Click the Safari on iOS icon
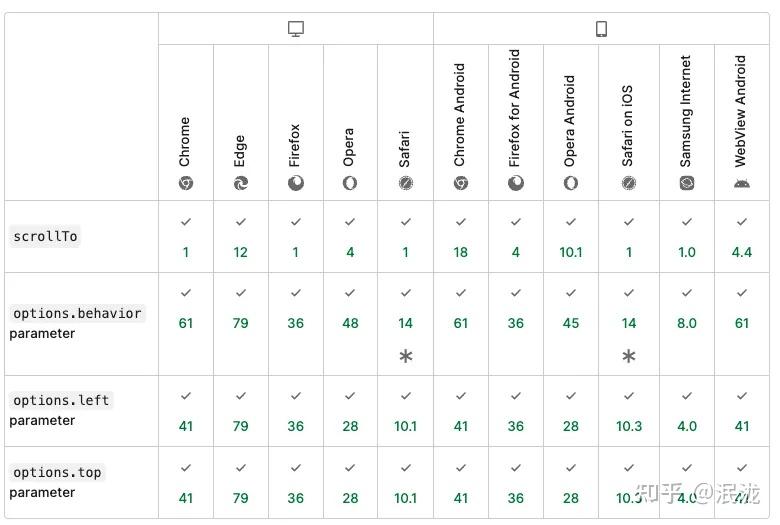The width and height of the screenshot is (780, 525). tap(628, 183)
